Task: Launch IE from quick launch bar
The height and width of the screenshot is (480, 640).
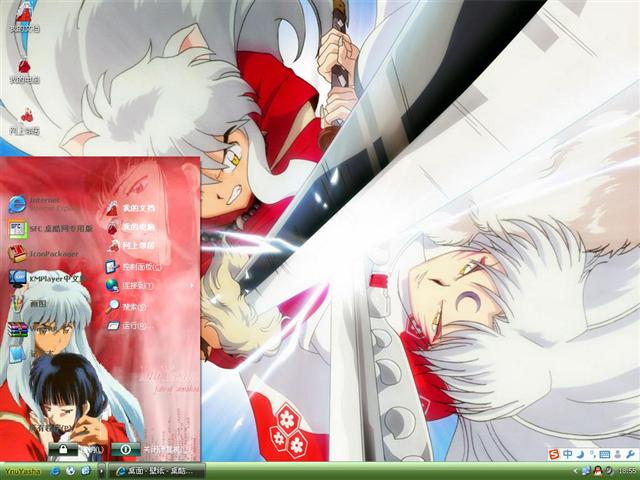Action: (x=55, y=471)
